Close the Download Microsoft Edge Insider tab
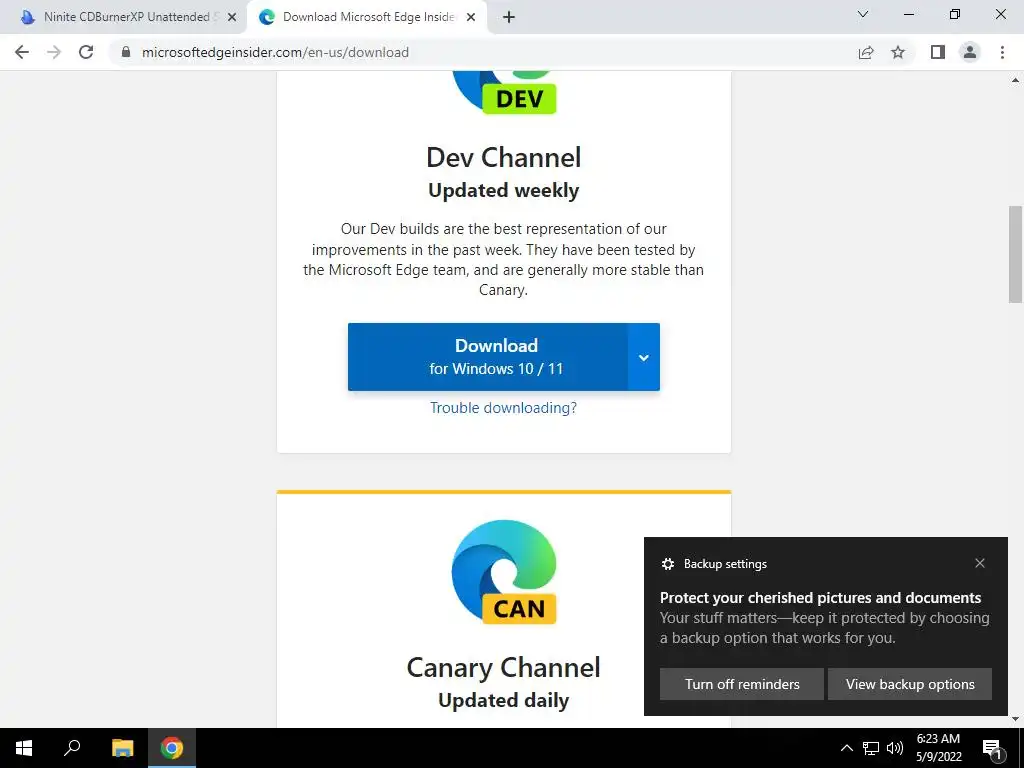This screenshot has width=1024, height=768. [x=471, y=17]
